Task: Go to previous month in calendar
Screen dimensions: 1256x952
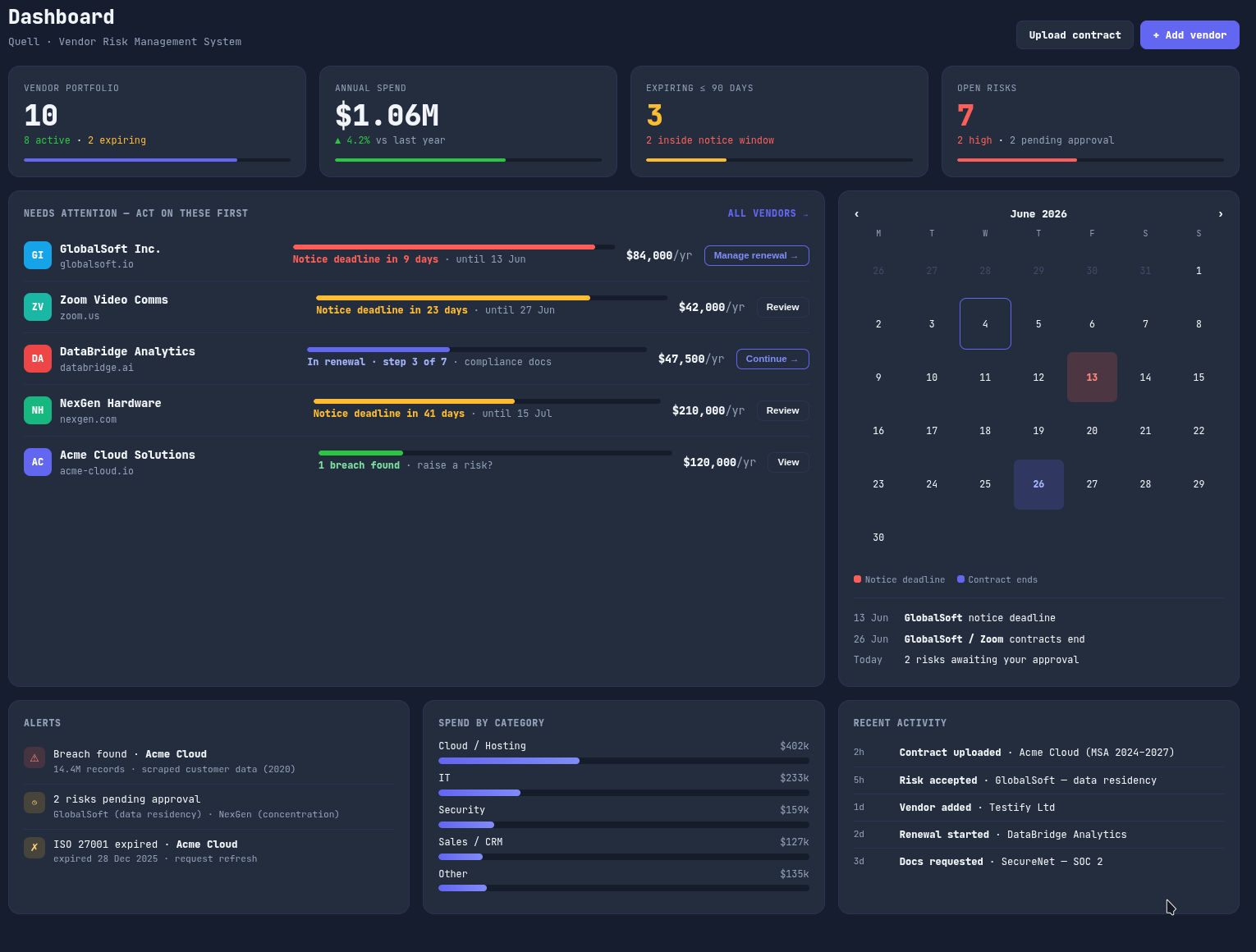Action: [x=857, y=213]
